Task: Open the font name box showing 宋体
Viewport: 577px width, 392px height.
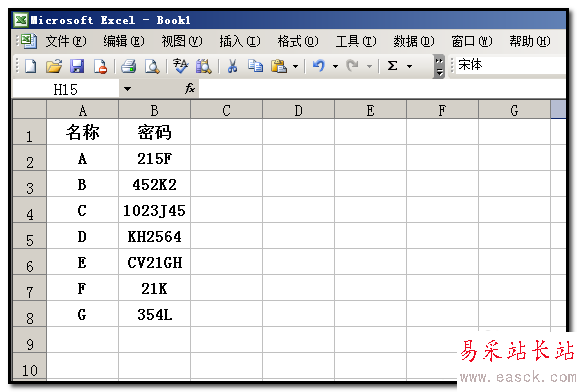Action: click(x=510, y=65)
